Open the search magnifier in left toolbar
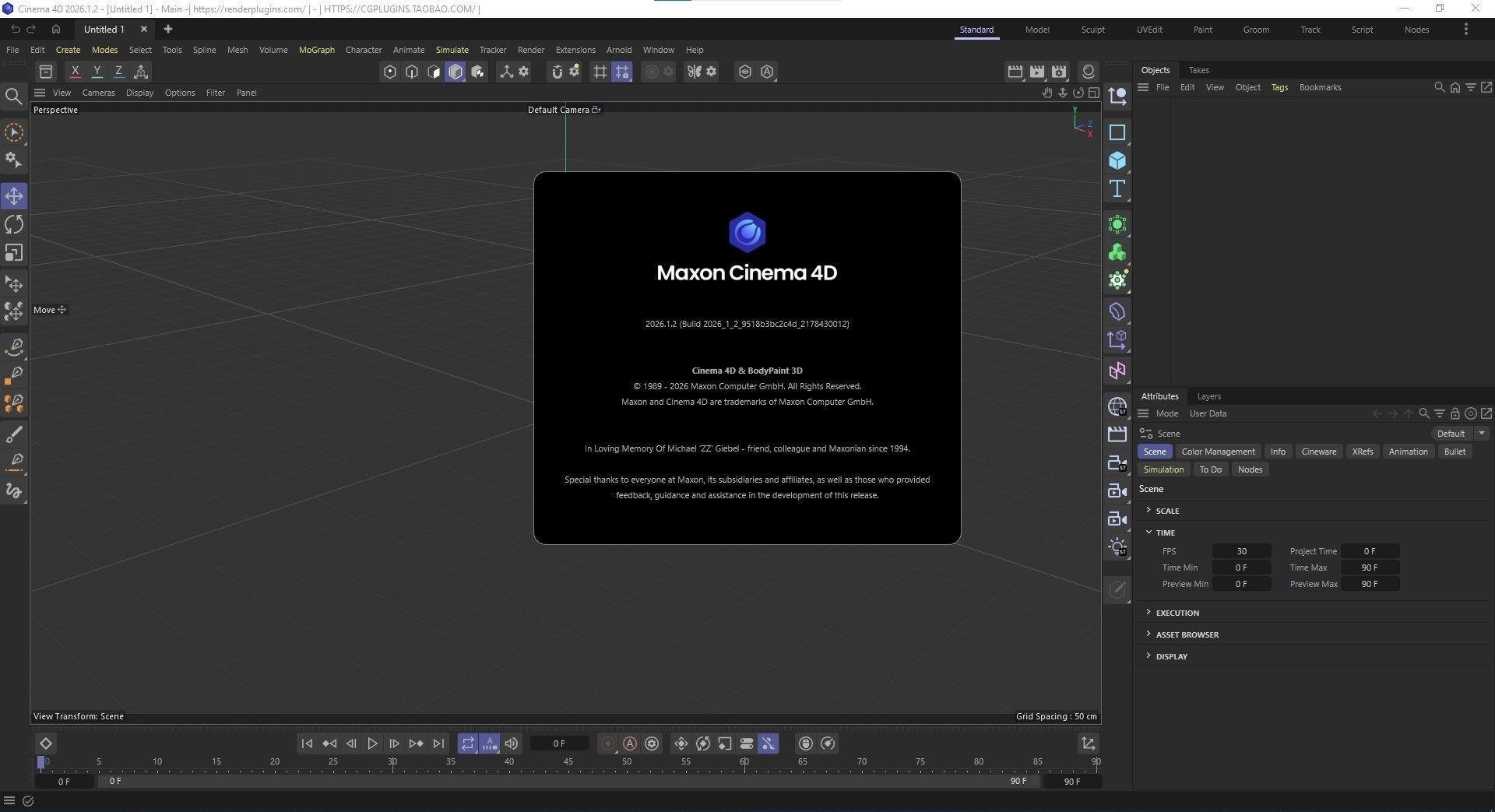The width and height of the screenshot is (1495, 812). [13, 96]
